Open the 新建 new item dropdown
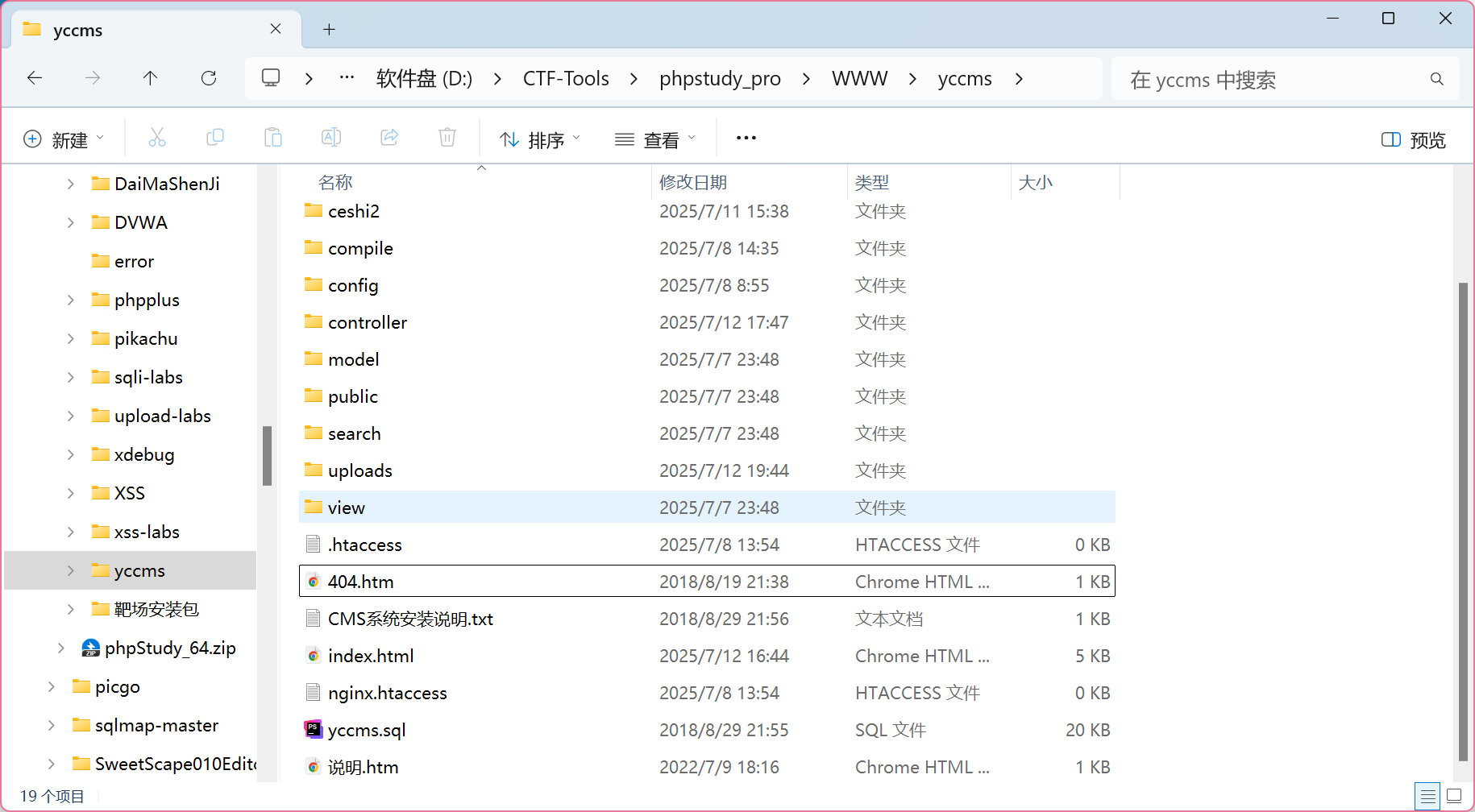The image size is (1475, 812). click(x=64, y=140)
